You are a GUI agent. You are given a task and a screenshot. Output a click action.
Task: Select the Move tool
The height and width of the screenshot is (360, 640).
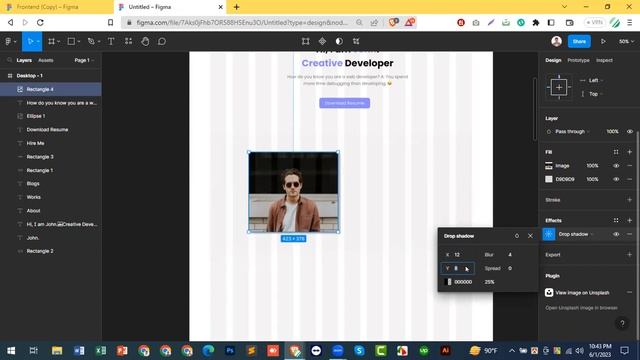tap(30, 41)
